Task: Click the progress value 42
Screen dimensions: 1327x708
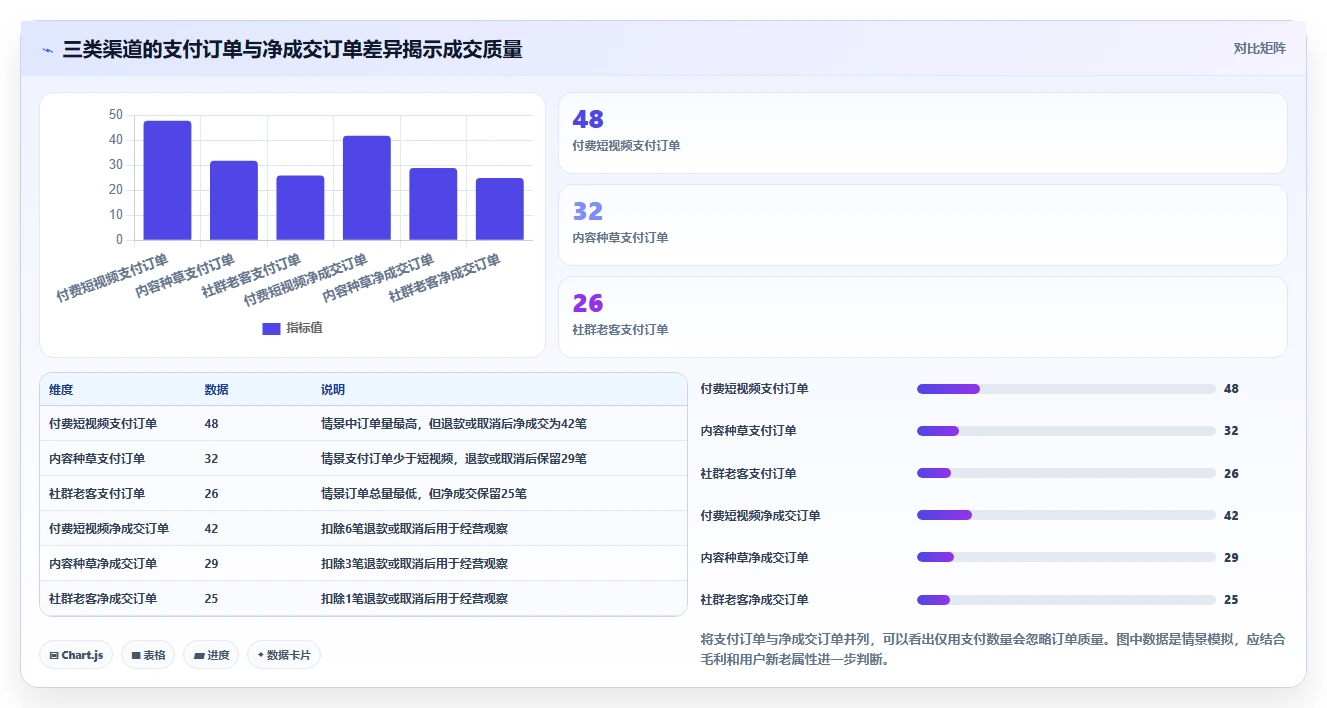Action: click(1231, 515)
